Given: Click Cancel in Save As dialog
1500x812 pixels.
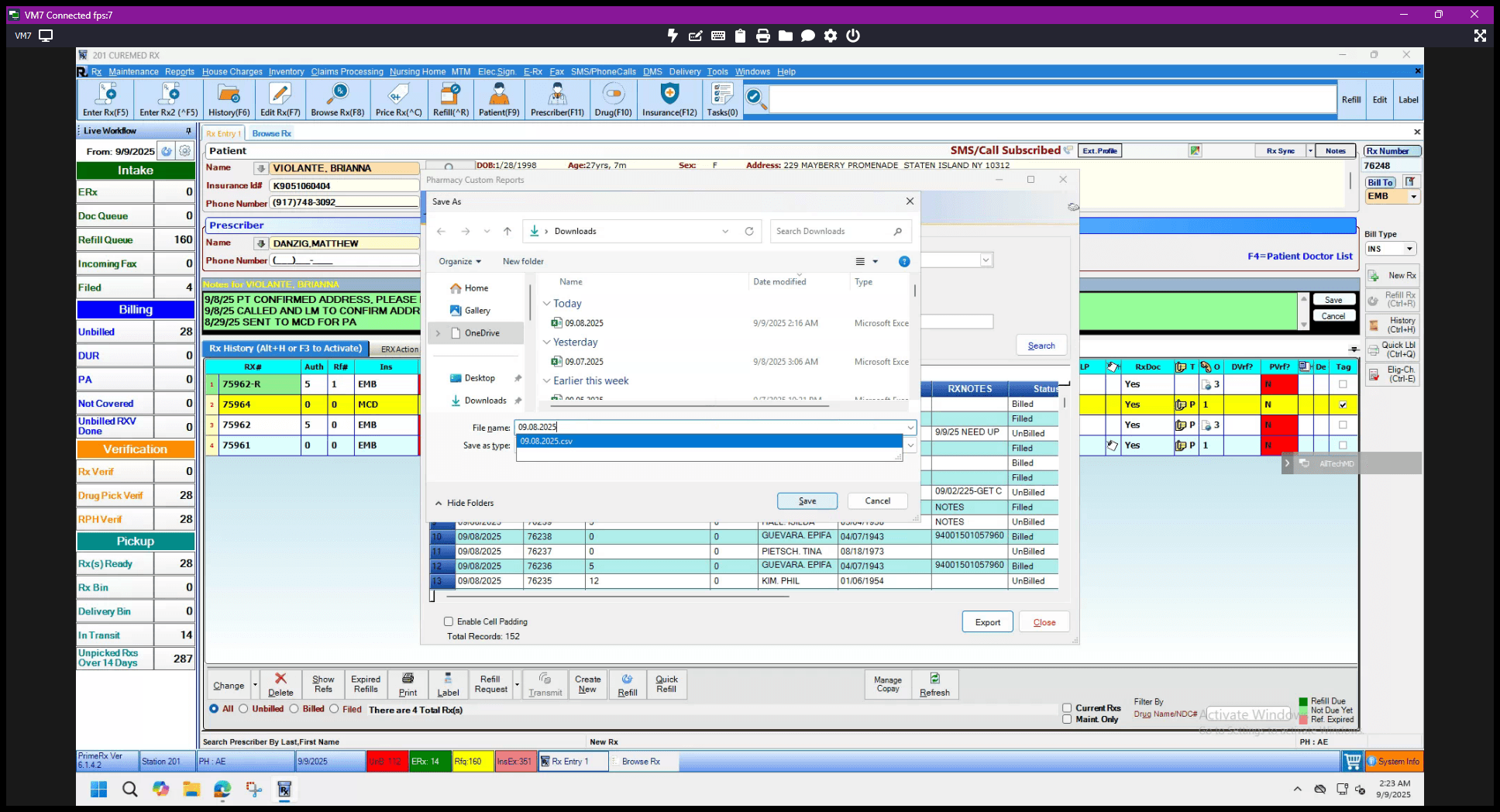Looking at the screenshot, I should coord(877,501).
